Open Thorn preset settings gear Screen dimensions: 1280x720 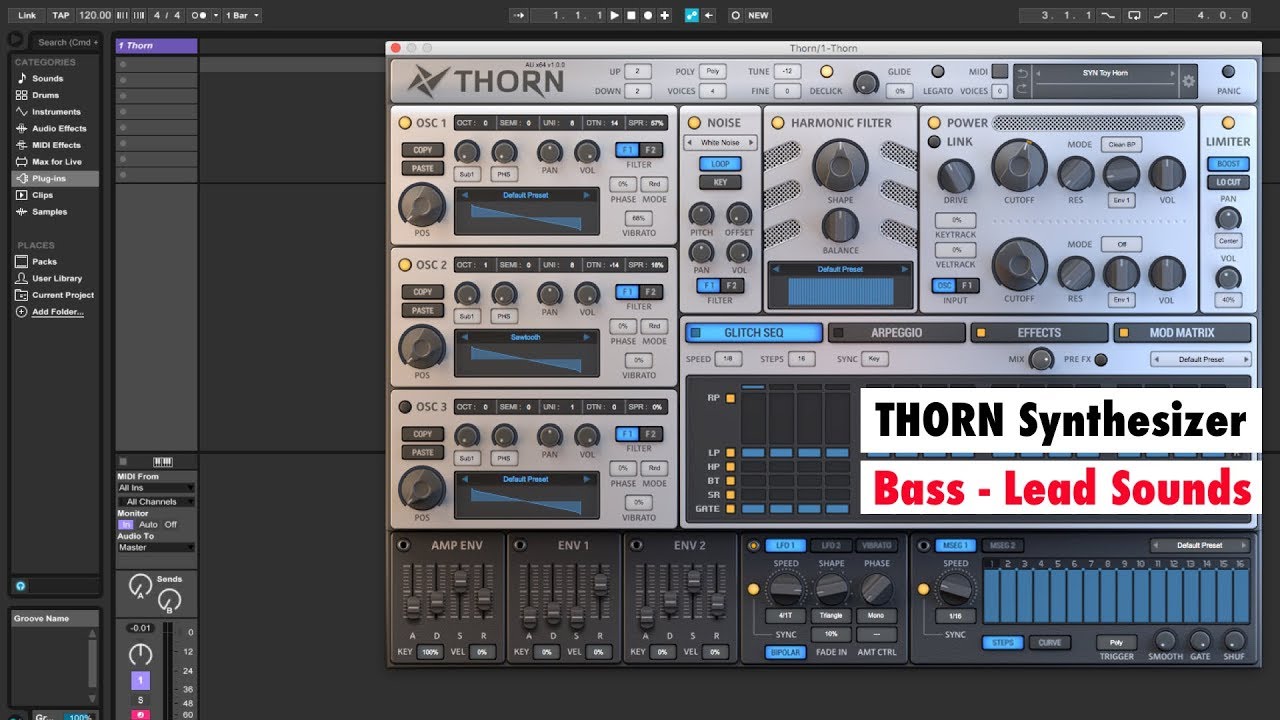[x=1188, y=81]
